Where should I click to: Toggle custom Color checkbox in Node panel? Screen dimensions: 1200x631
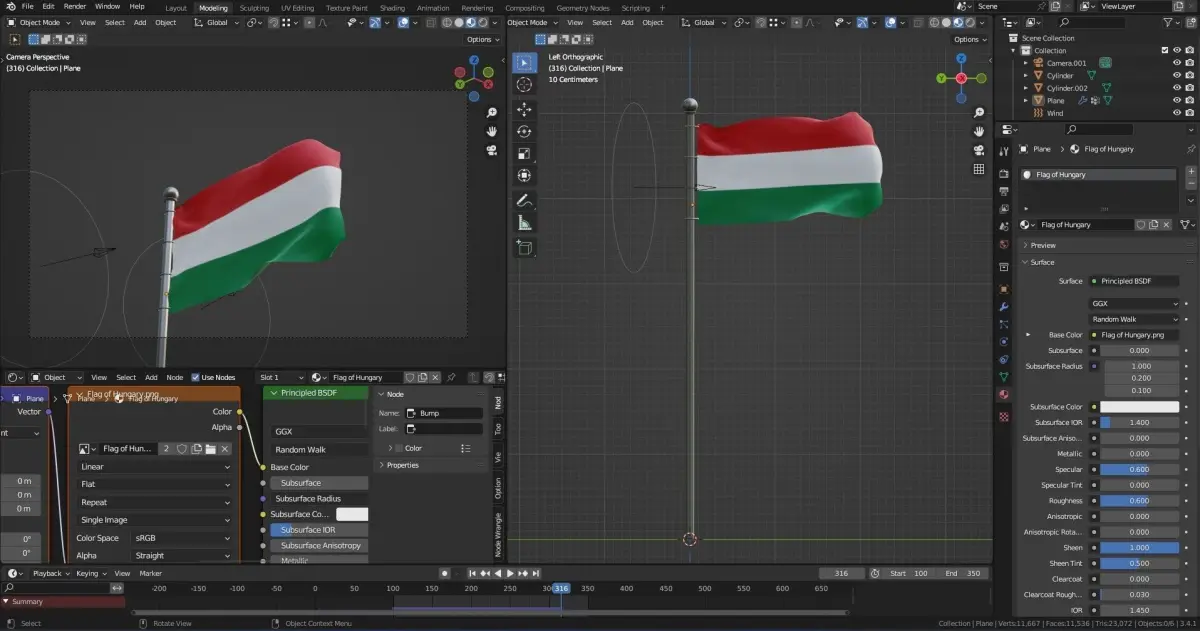click(x=399, y=448)
